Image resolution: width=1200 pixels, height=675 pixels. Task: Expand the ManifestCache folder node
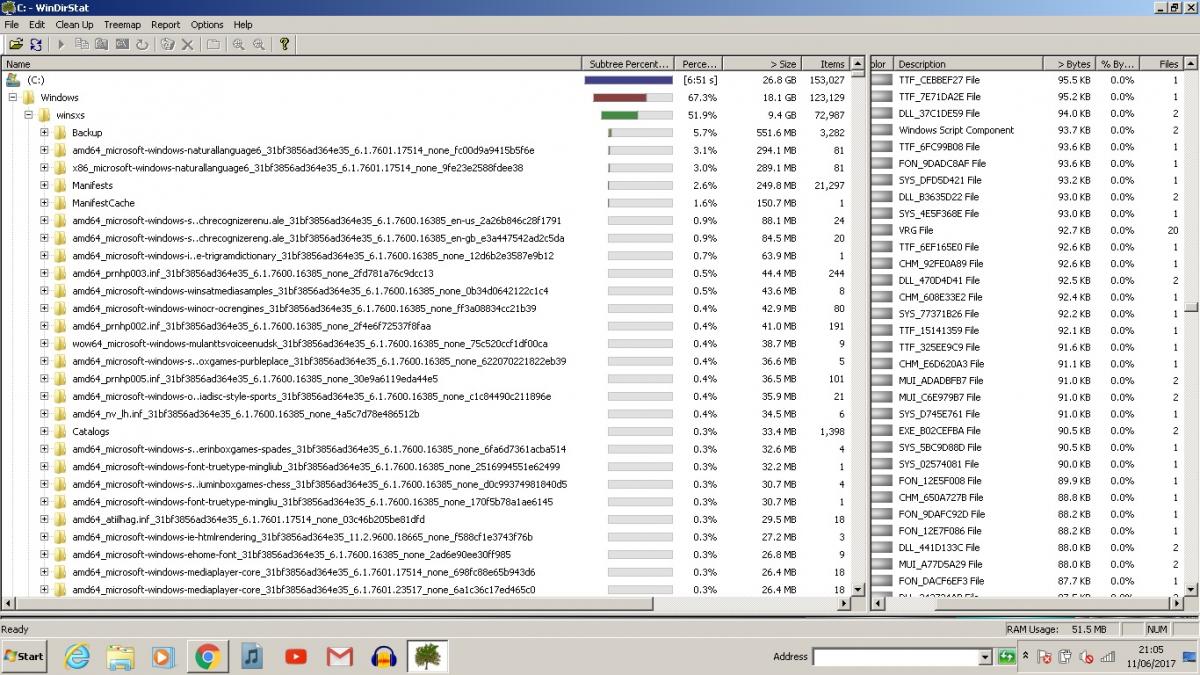tap(45, 203)
